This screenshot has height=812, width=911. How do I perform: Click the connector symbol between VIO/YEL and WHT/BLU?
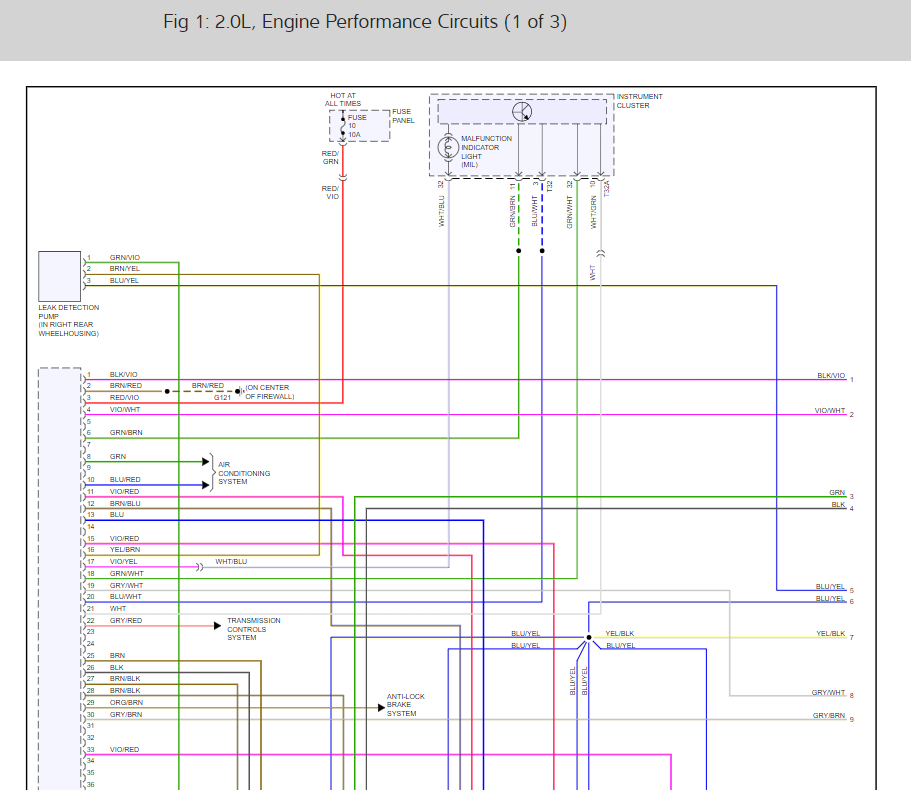click(199, 567)
